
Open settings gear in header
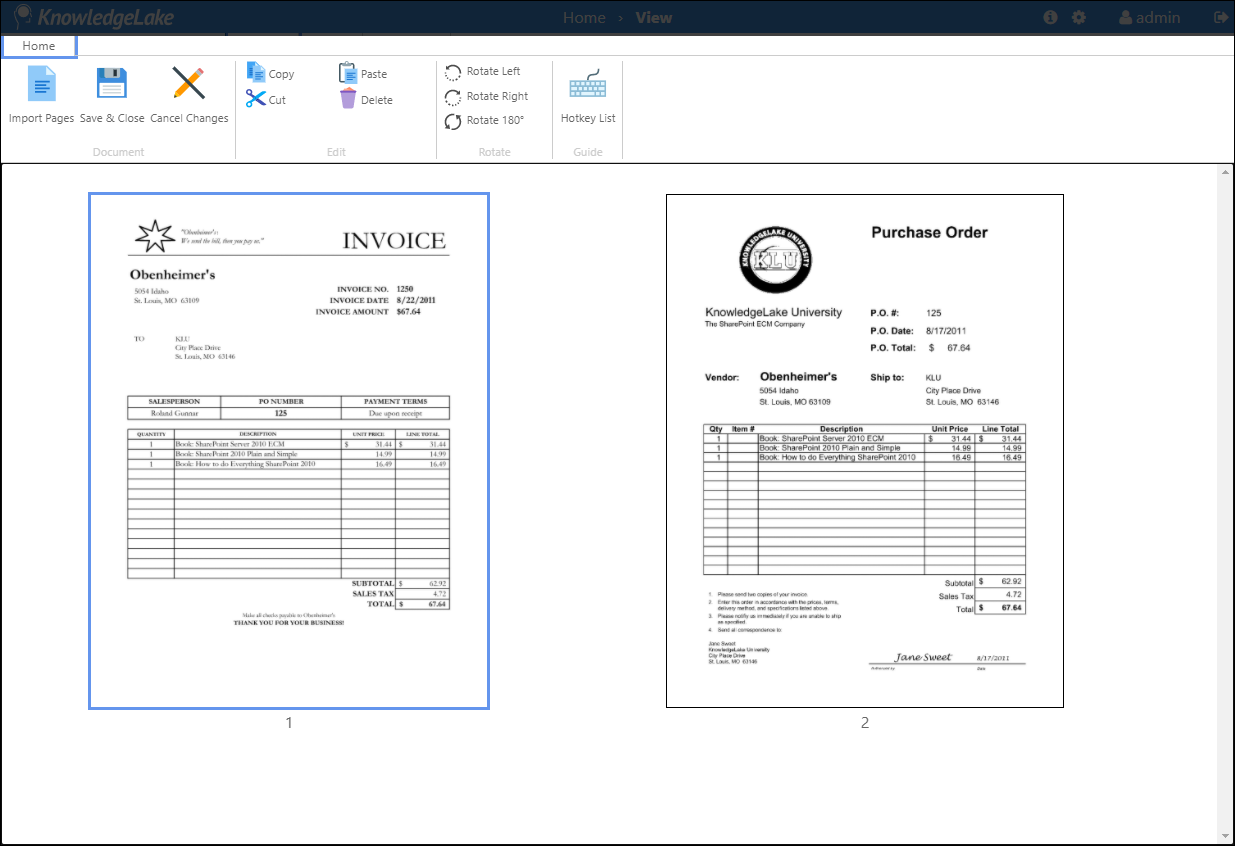[1078, 17]
